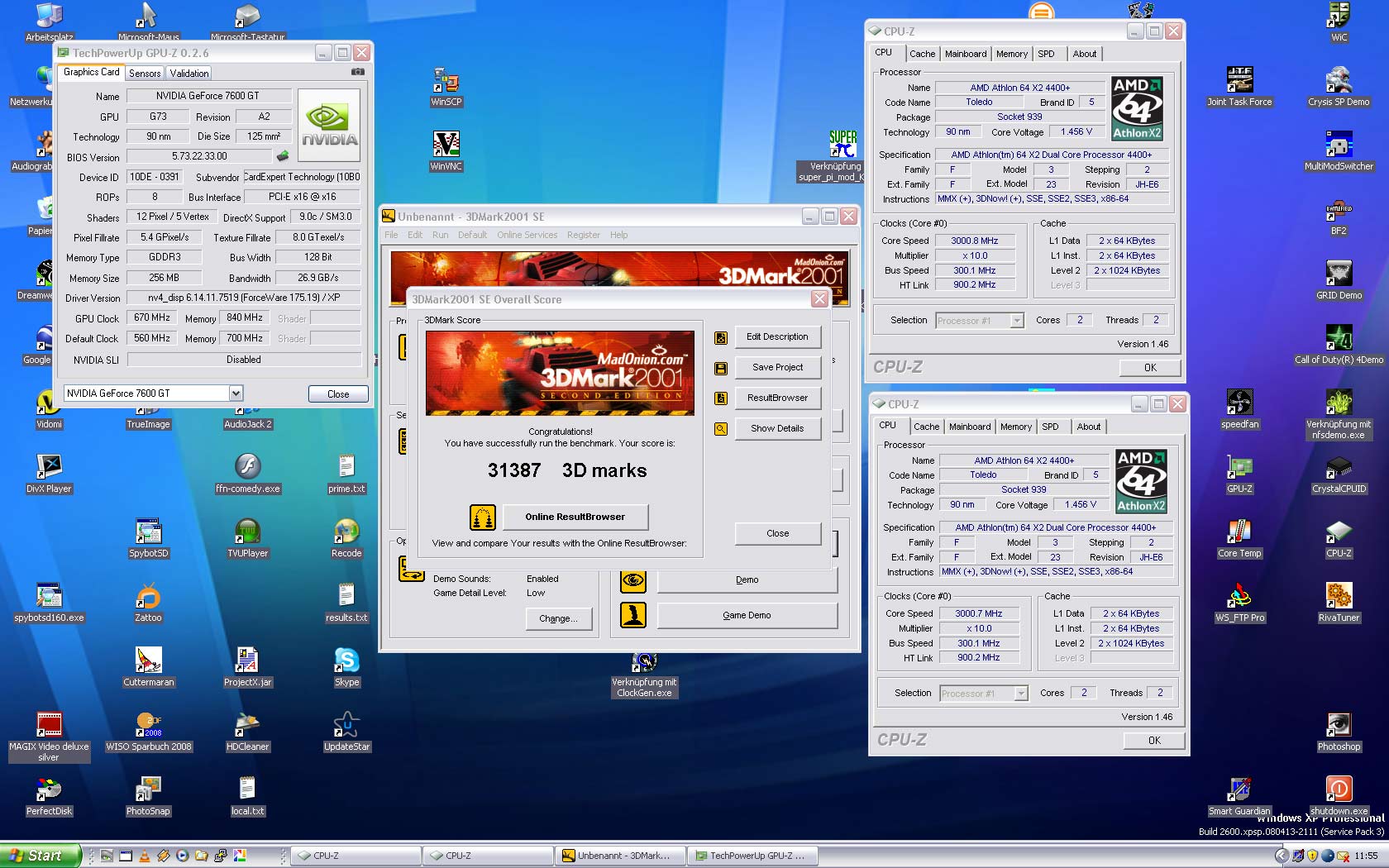Click the Edit Description icon in 3DMark score dialog

[x=721, y=337]
